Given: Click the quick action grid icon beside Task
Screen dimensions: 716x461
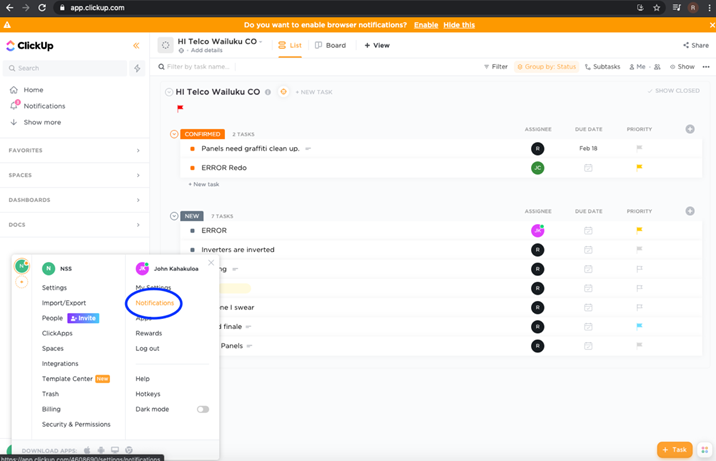Looking at the screenshot, I should [x=705, y=450].
